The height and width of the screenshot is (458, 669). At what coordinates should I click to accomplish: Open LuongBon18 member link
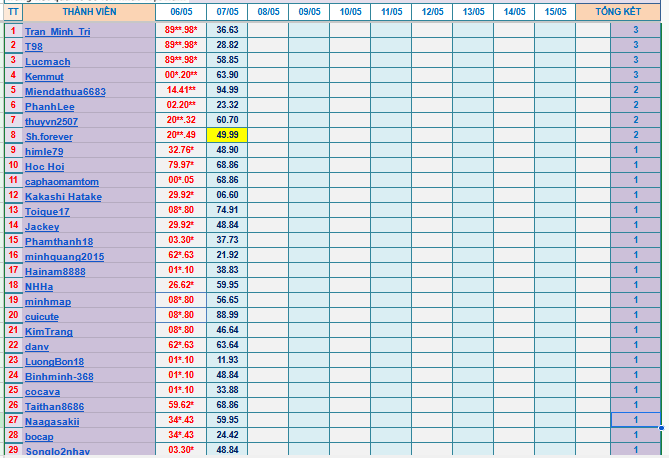coord(55,362)
